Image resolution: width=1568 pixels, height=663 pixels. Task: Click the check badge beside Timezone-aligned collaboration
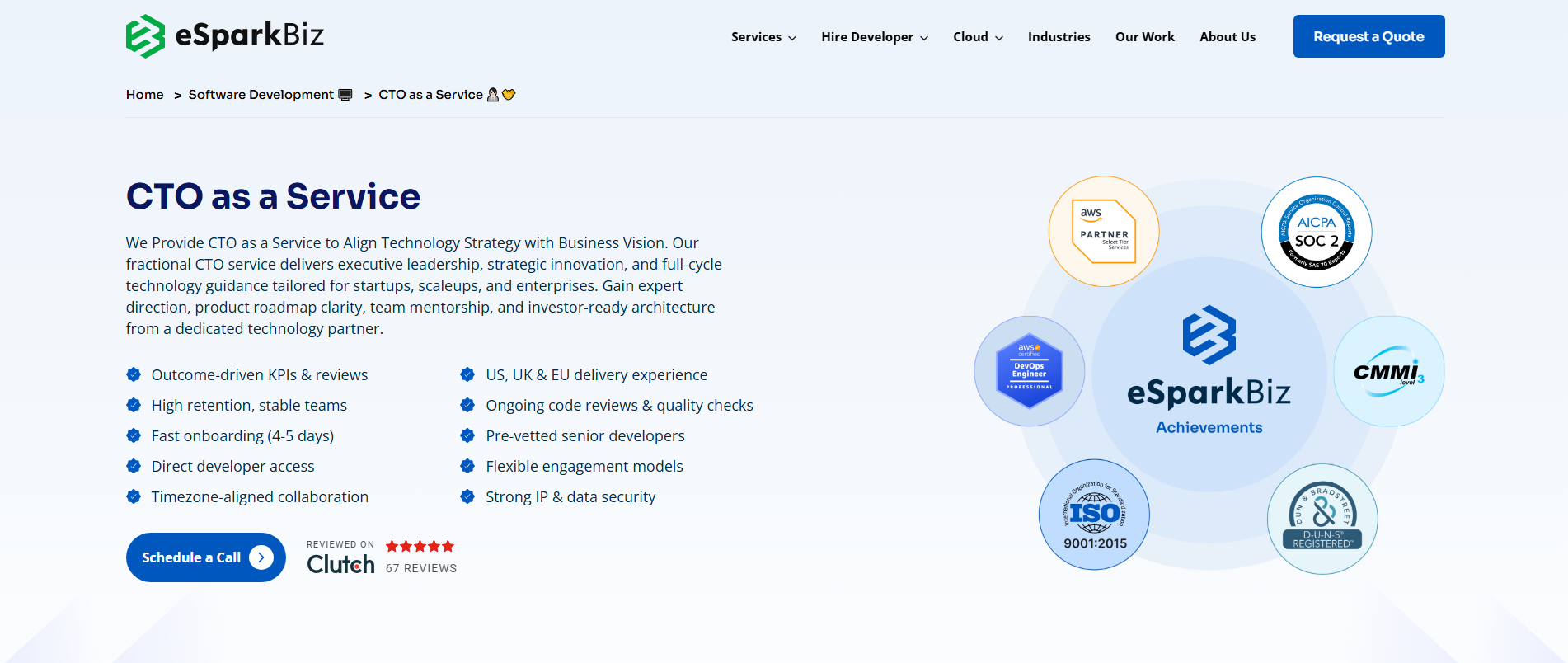click(134, 496)
